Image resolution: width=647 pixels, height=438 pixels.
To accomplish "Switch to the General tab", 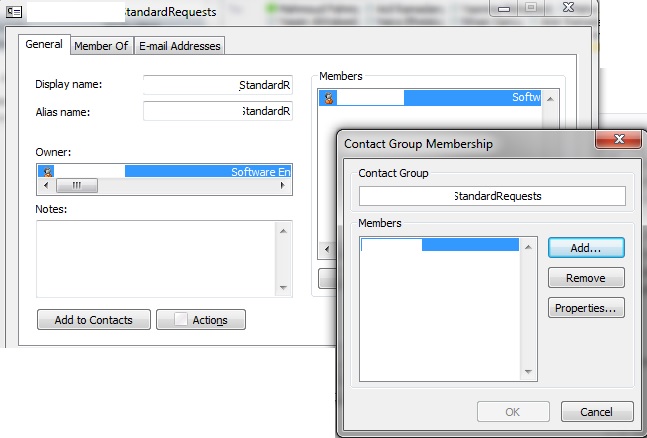I will pos(44,45).
